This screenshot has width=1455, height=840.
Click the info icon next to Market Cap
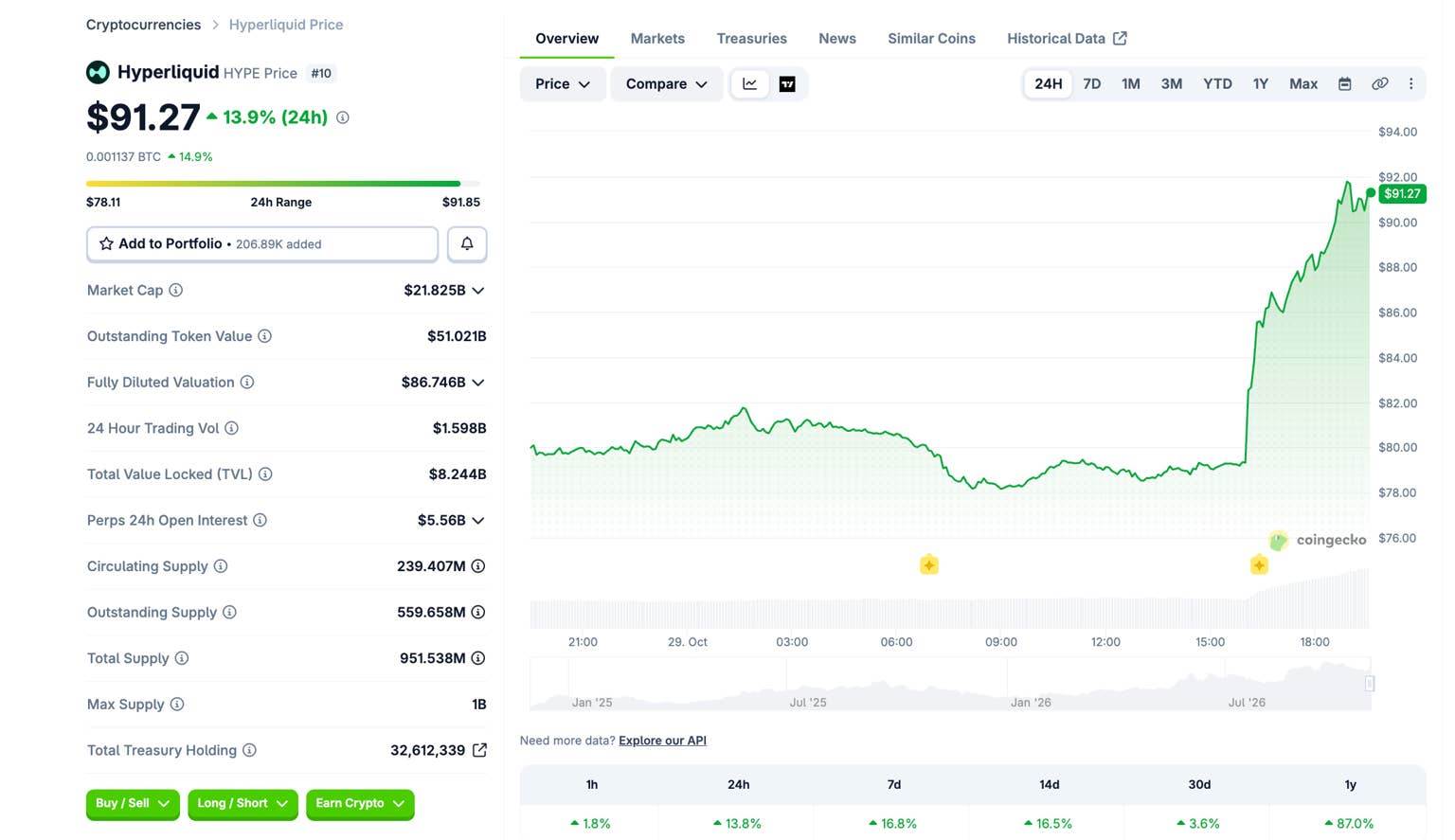click(176, 291)
